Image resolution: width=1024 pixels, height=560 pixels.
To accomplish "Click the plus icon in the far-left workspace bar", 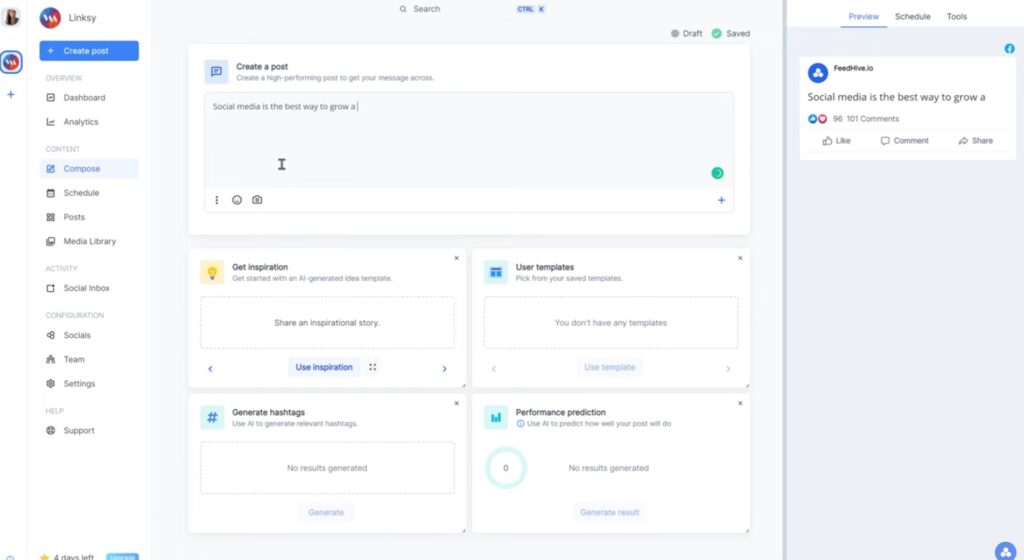I will 11,95.
